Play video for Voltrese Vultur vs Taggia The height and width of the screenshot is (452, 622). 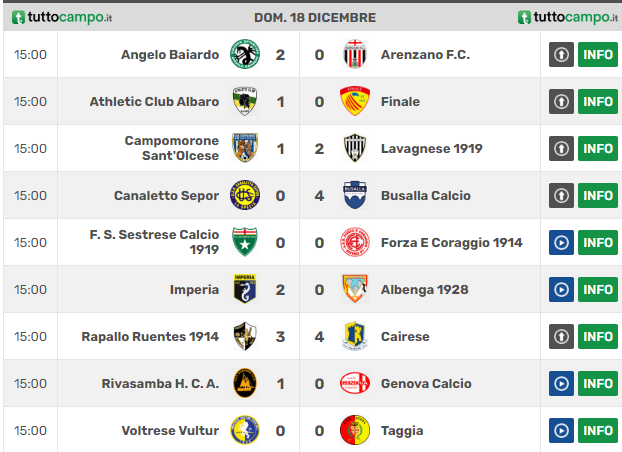561,430
